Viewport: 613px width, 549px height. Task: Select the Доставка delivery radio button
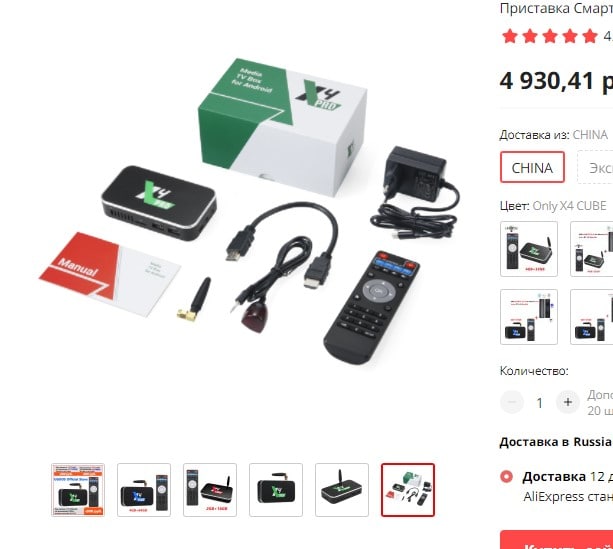(506, 477)
